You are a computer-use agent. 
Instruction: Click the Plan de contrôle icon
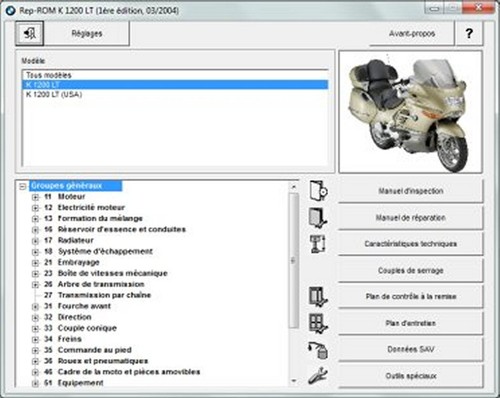318,296
